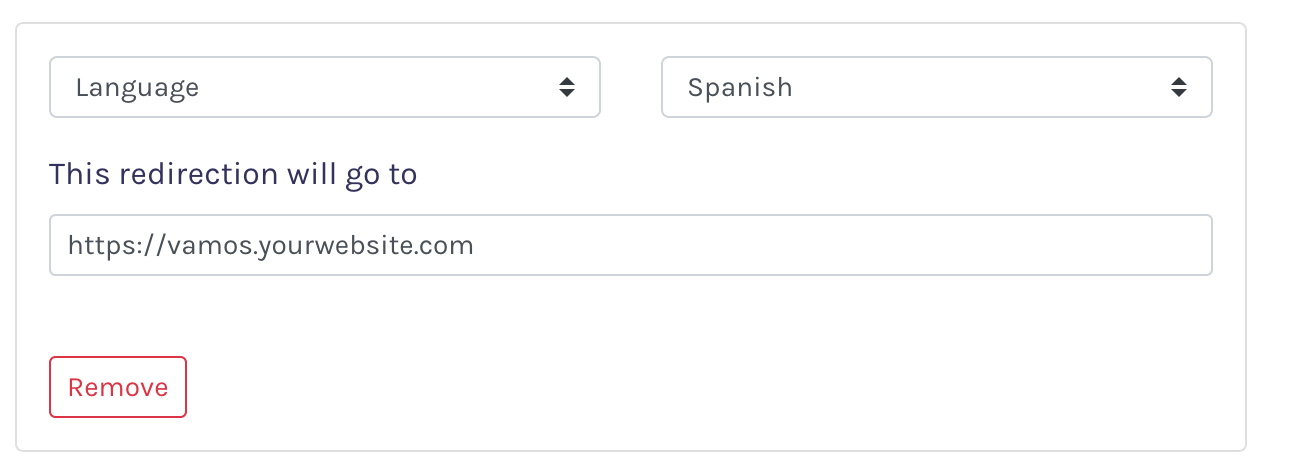Change the chosen language from Spanish
Screen dimensions: 1290x472
tap(936, 87)
